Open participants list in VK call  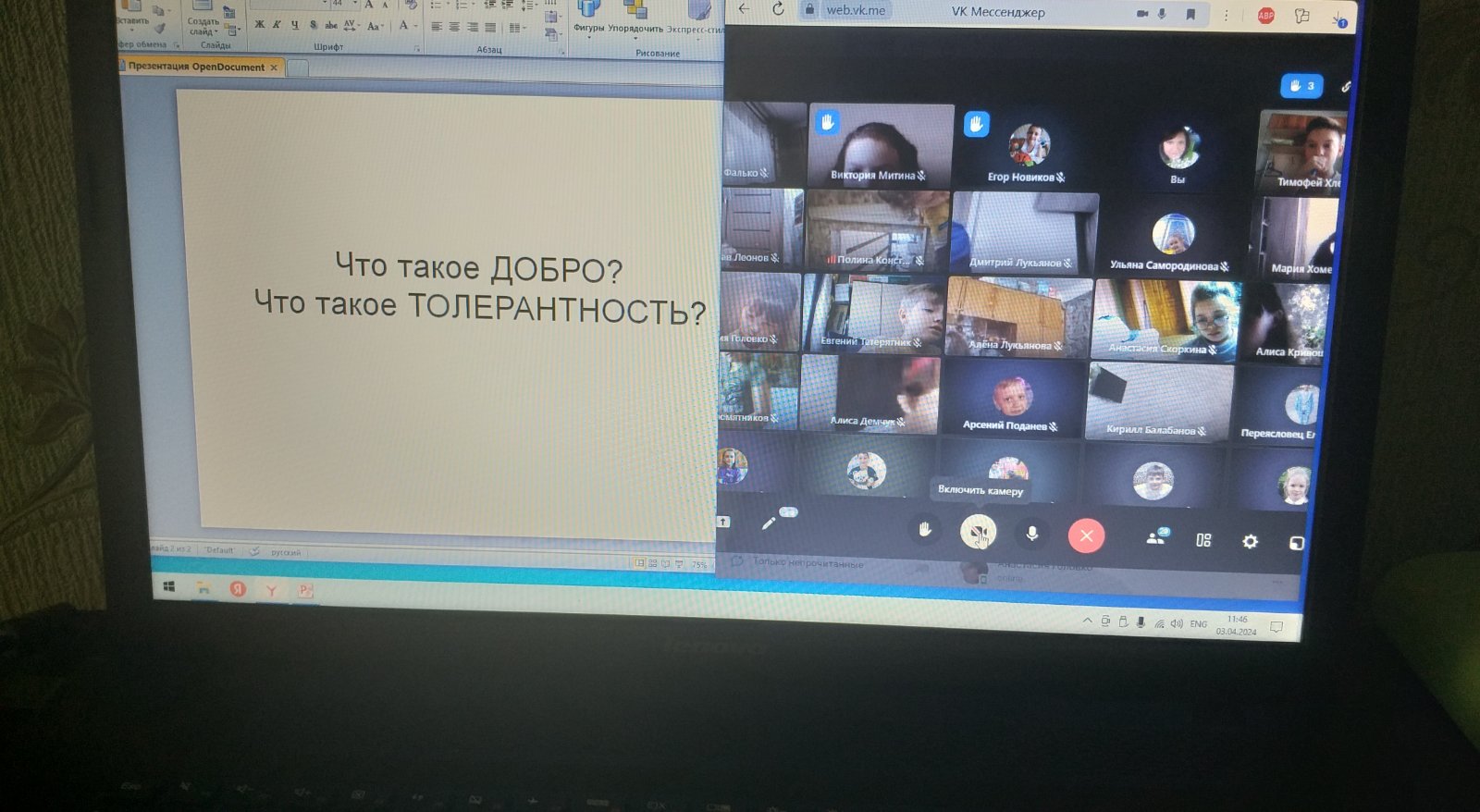[x=1156, y=537]
